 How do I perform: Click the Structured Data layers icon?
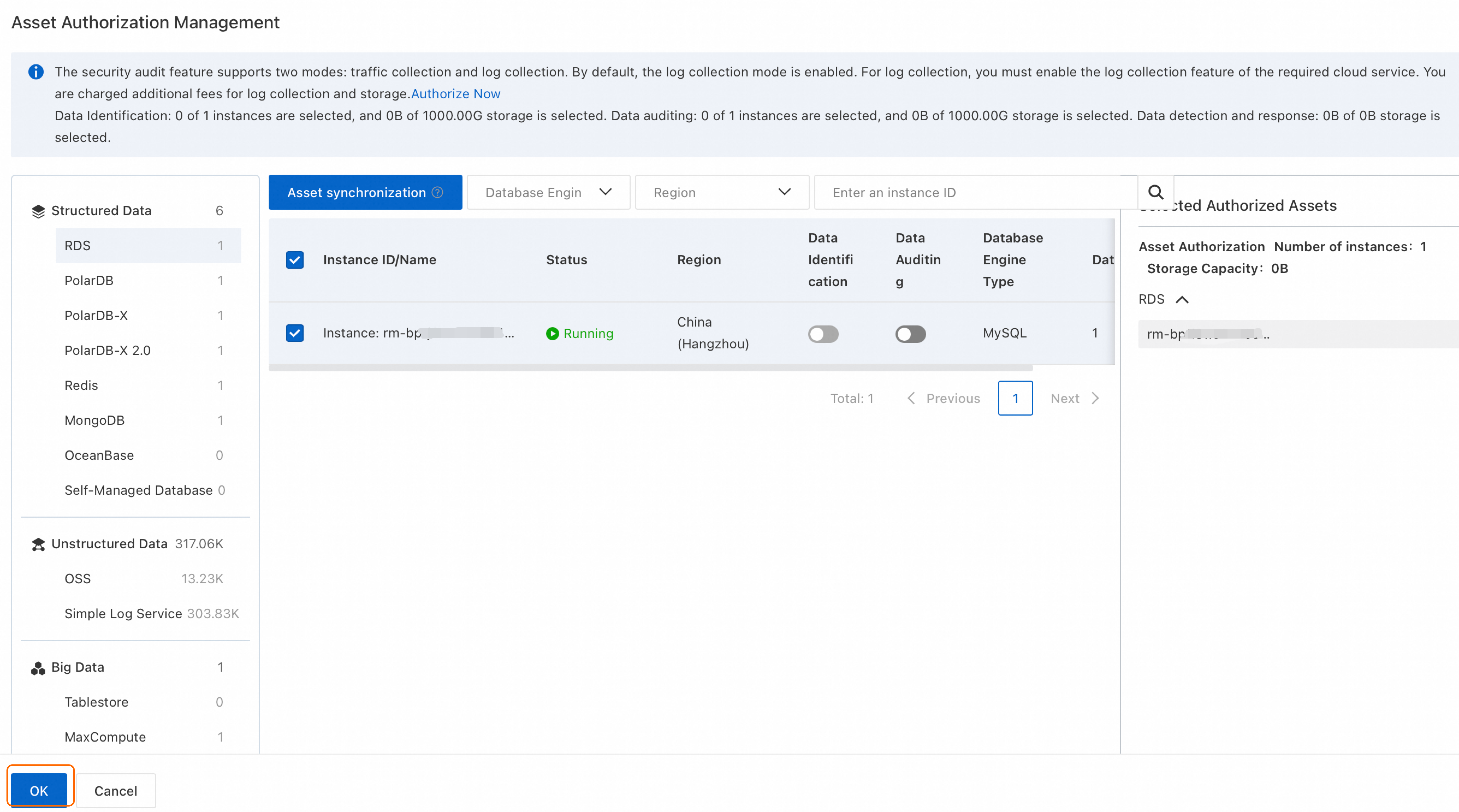[38, 211]
